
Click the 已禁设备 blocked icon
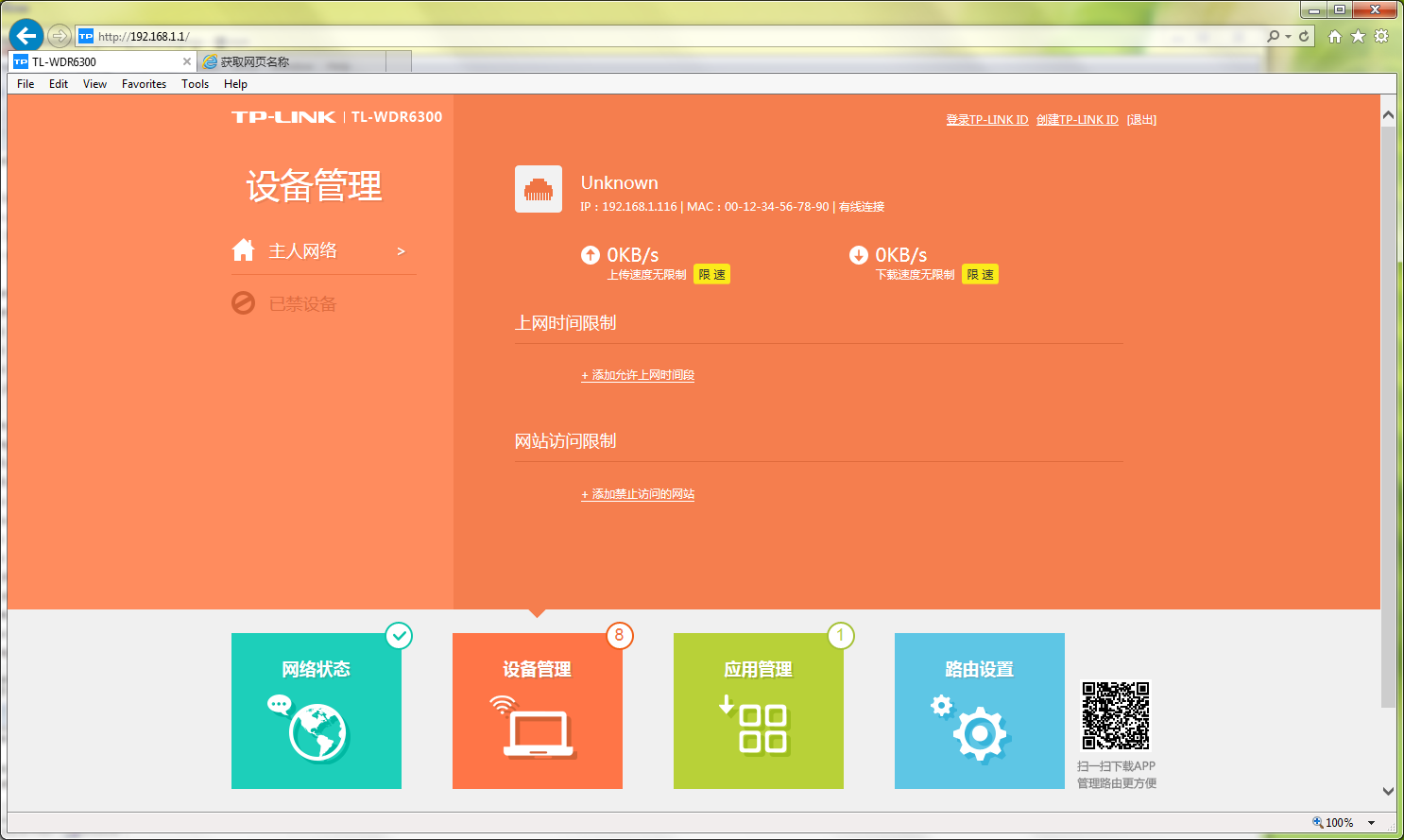(x=243, y=303)
